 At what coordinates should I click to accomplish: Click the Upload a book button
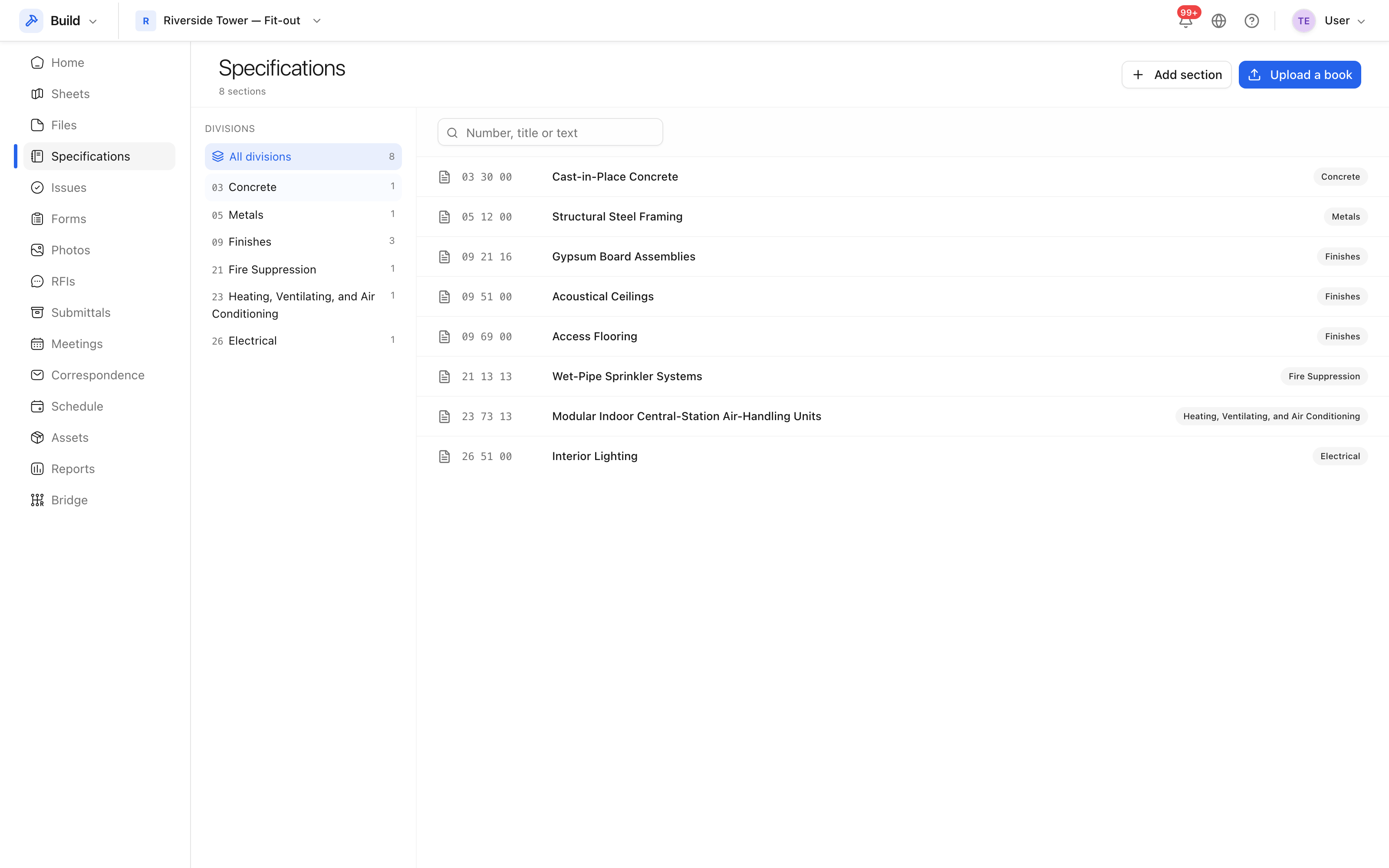pos(1300,75)
